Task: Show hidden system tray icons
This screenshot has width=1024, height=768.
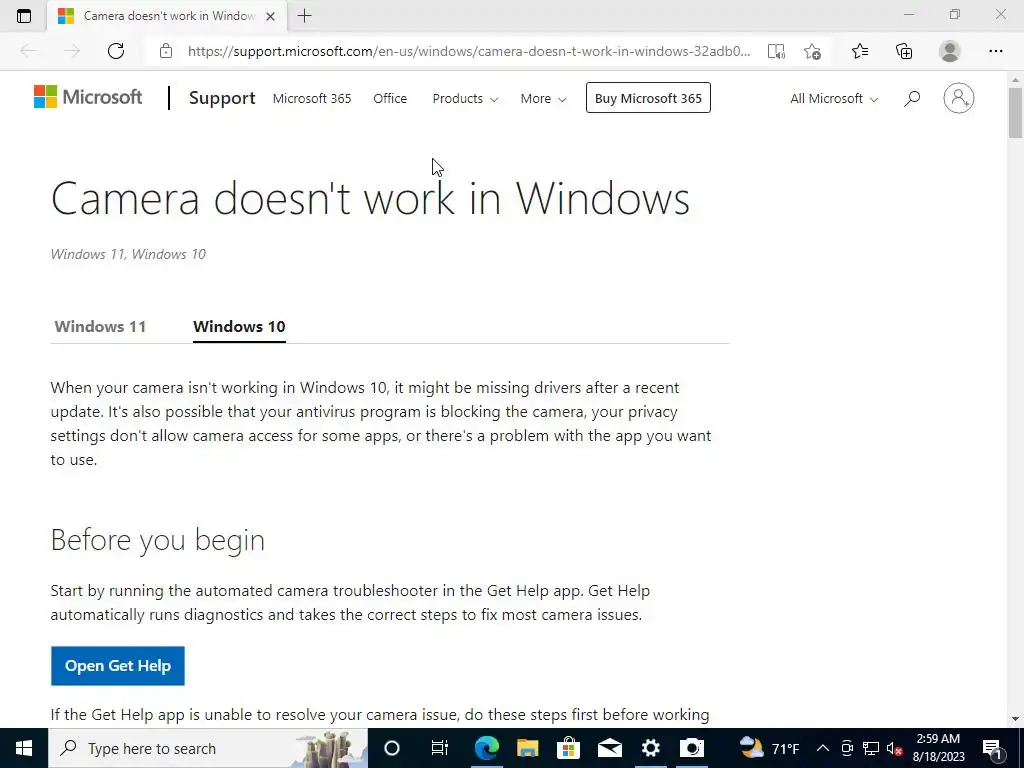Action: [x=823, y=748]
